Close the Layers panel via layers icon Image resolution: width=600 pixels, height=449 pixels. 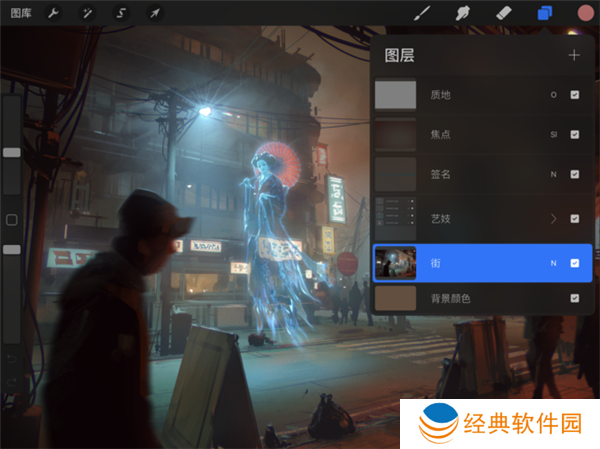click(x=544, y=14)
